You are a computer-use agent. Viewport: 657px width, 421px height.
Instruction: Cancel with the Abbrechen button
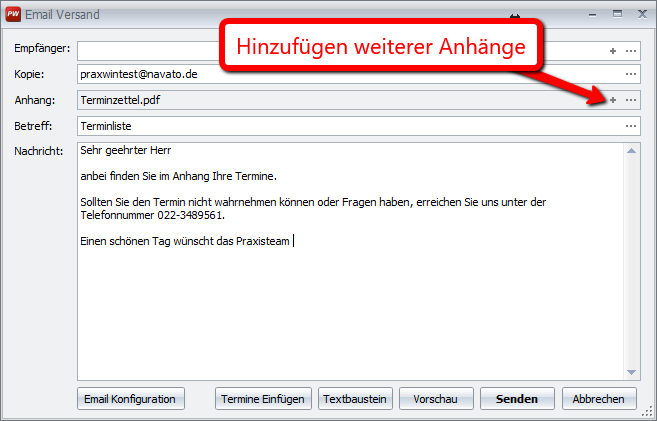click(x=599, y=398)
